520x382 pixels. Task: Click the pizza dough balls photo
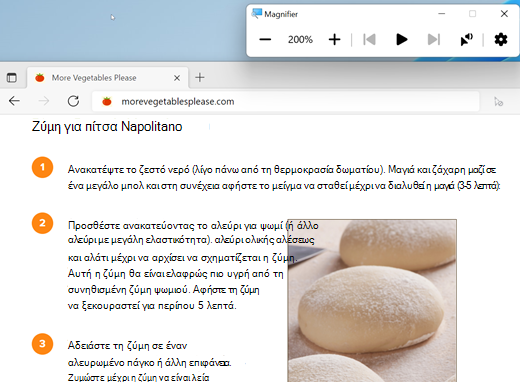point(372,301)
